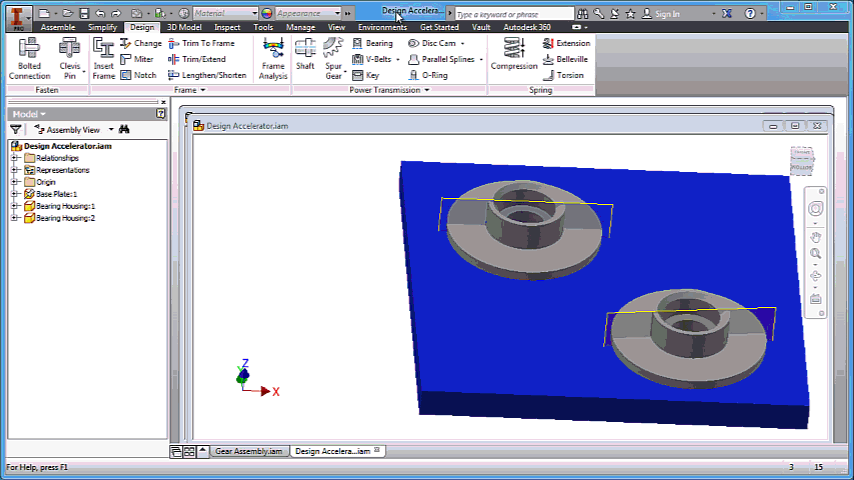Switch to the 3D Model ribbon tab
This screenshot has width=854, height=480.
184,27
